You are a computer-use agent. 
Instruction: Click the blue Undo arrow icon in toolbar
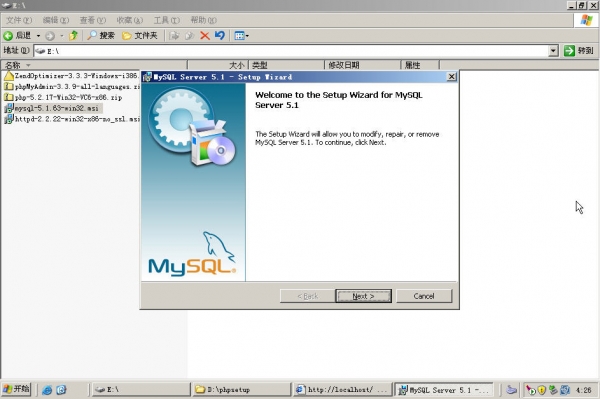point(220,36)
